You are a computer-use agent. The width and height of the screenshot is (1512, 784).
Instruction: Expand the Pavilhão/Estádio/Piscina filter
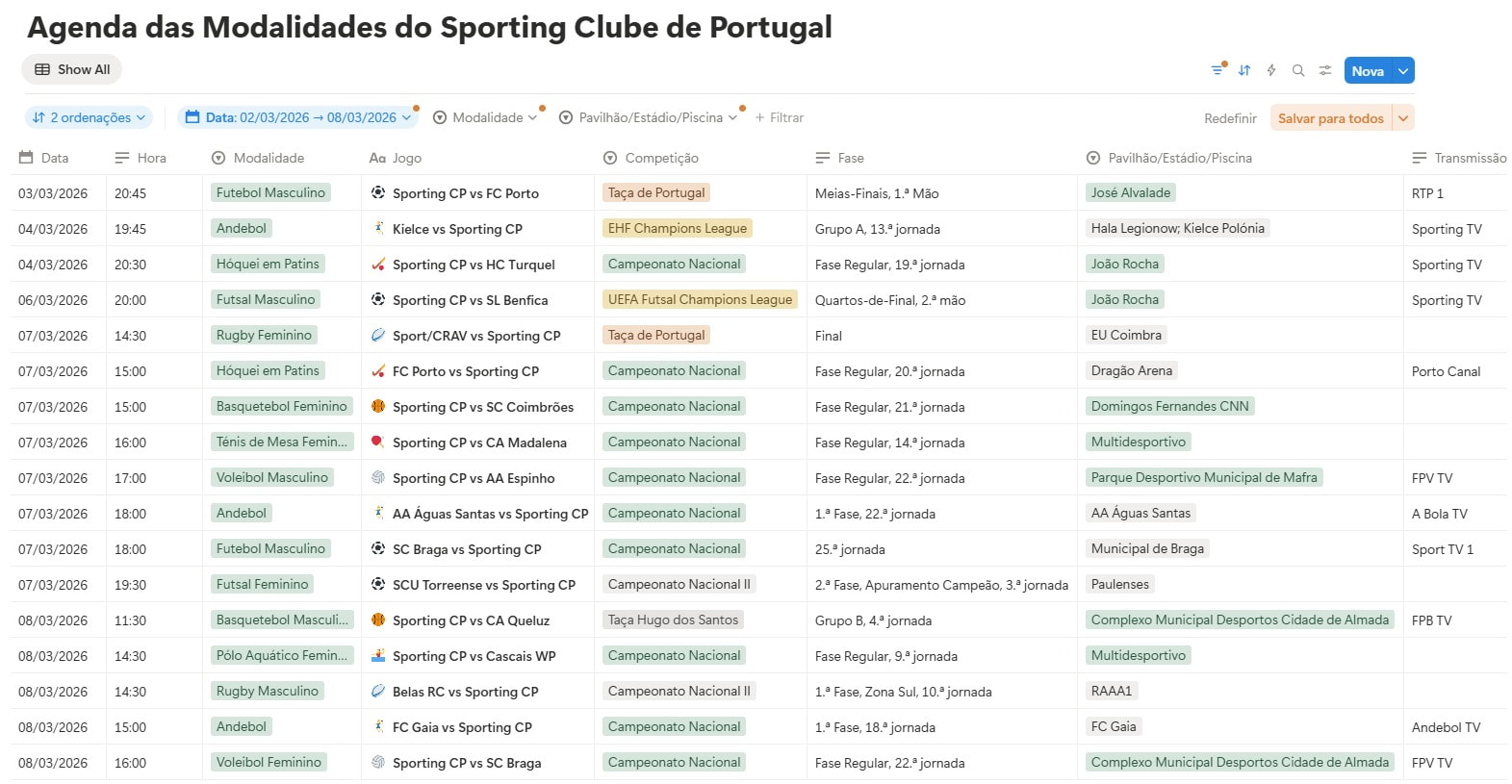click(x=649, y=117)
